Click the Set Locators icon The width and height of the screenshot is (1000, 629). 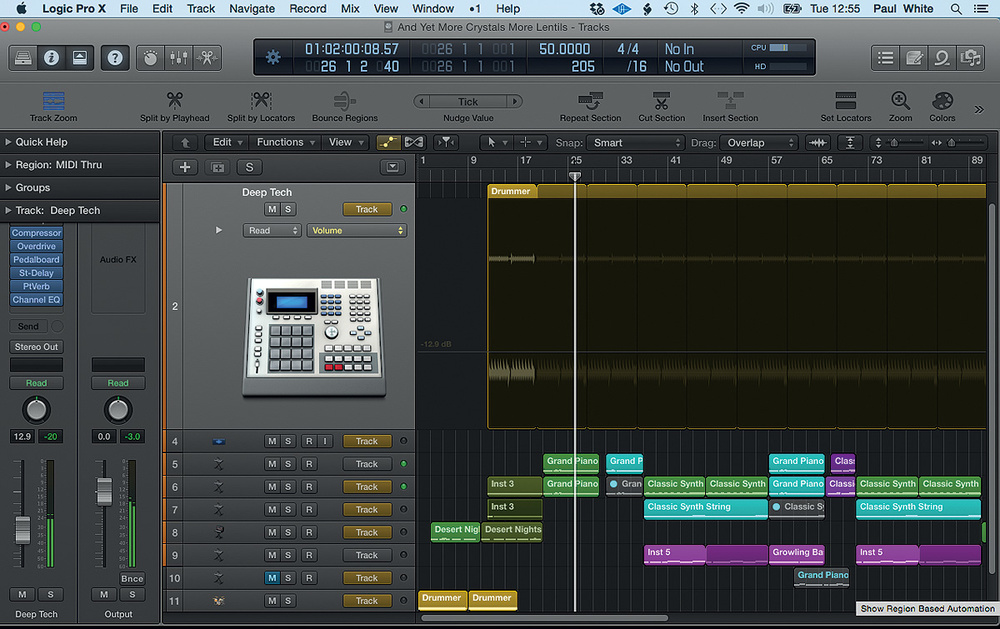click(x=846, y=101)
